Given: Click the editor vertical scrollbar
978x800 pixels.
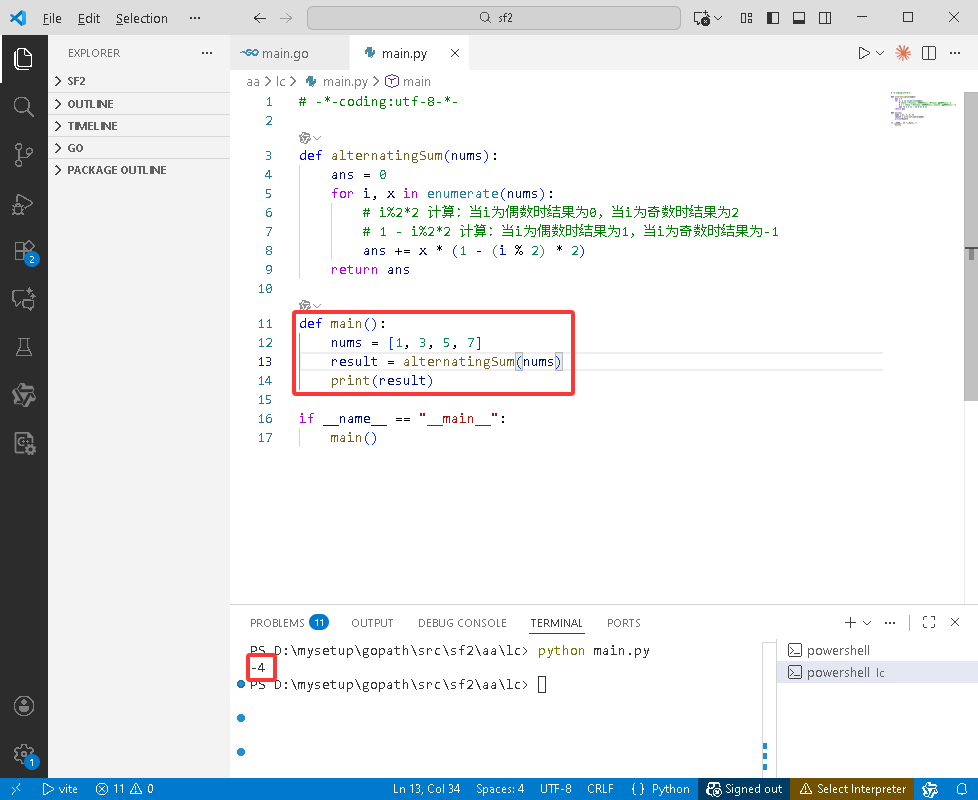Looking at the screenshot, I should [971, 247].
